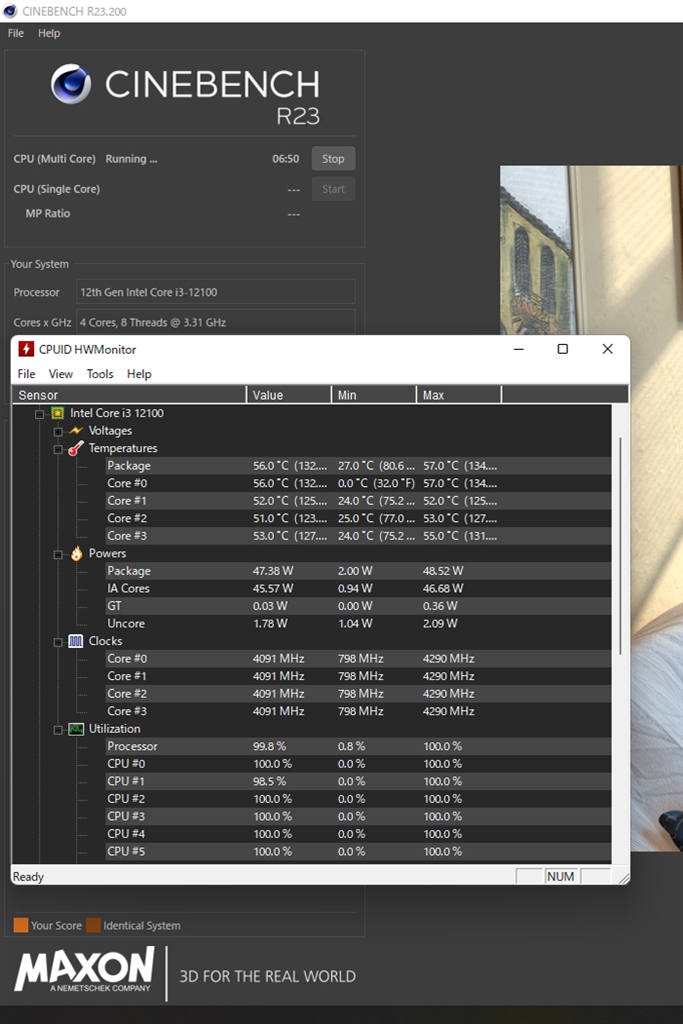
Task: Click the MAXON logo
Action: (85, 970)
